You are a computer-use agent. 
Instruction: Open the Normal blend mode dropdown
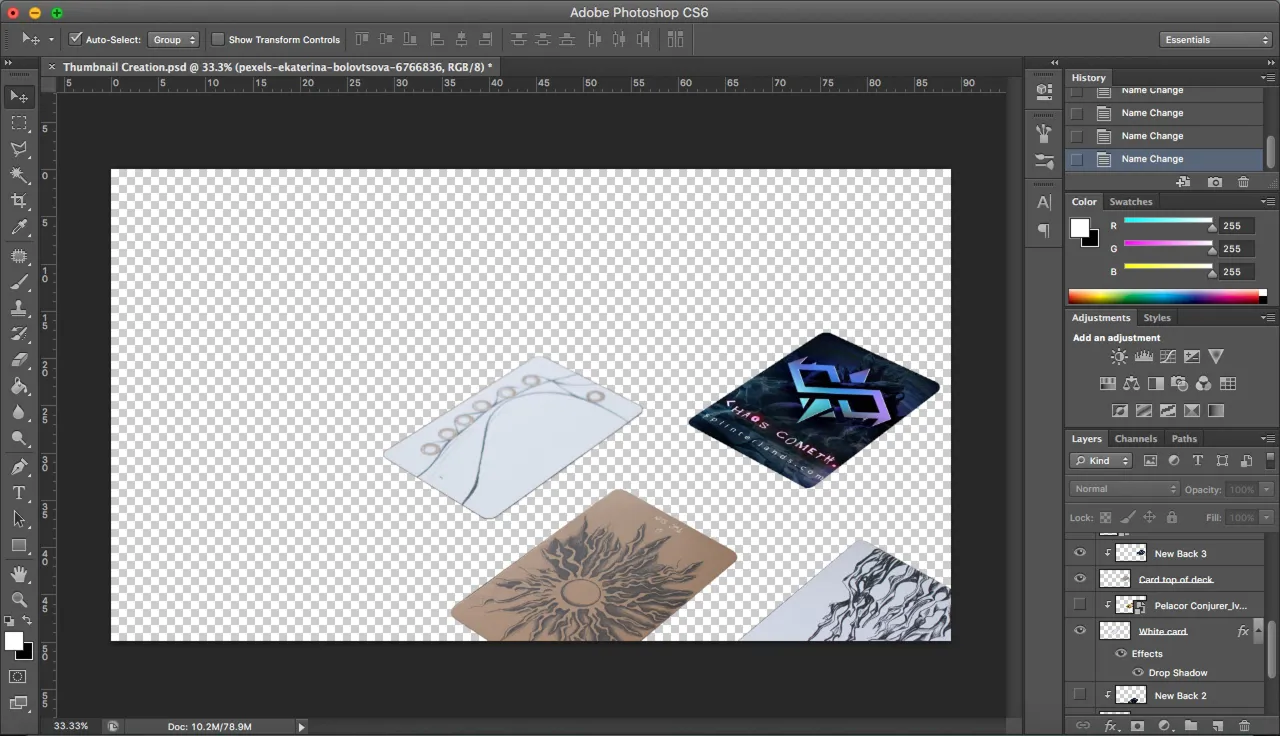1125,489
